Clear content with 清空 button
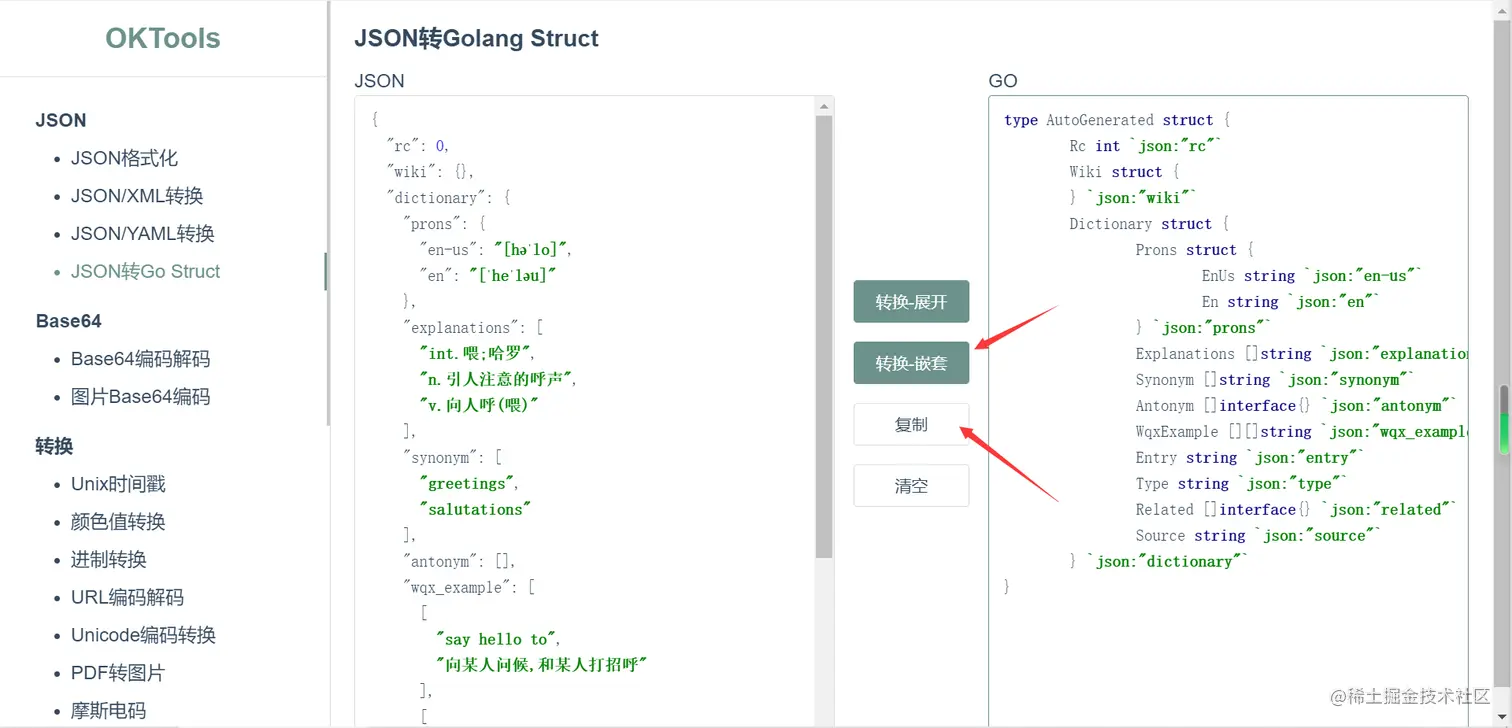 [x=911, y=486]
